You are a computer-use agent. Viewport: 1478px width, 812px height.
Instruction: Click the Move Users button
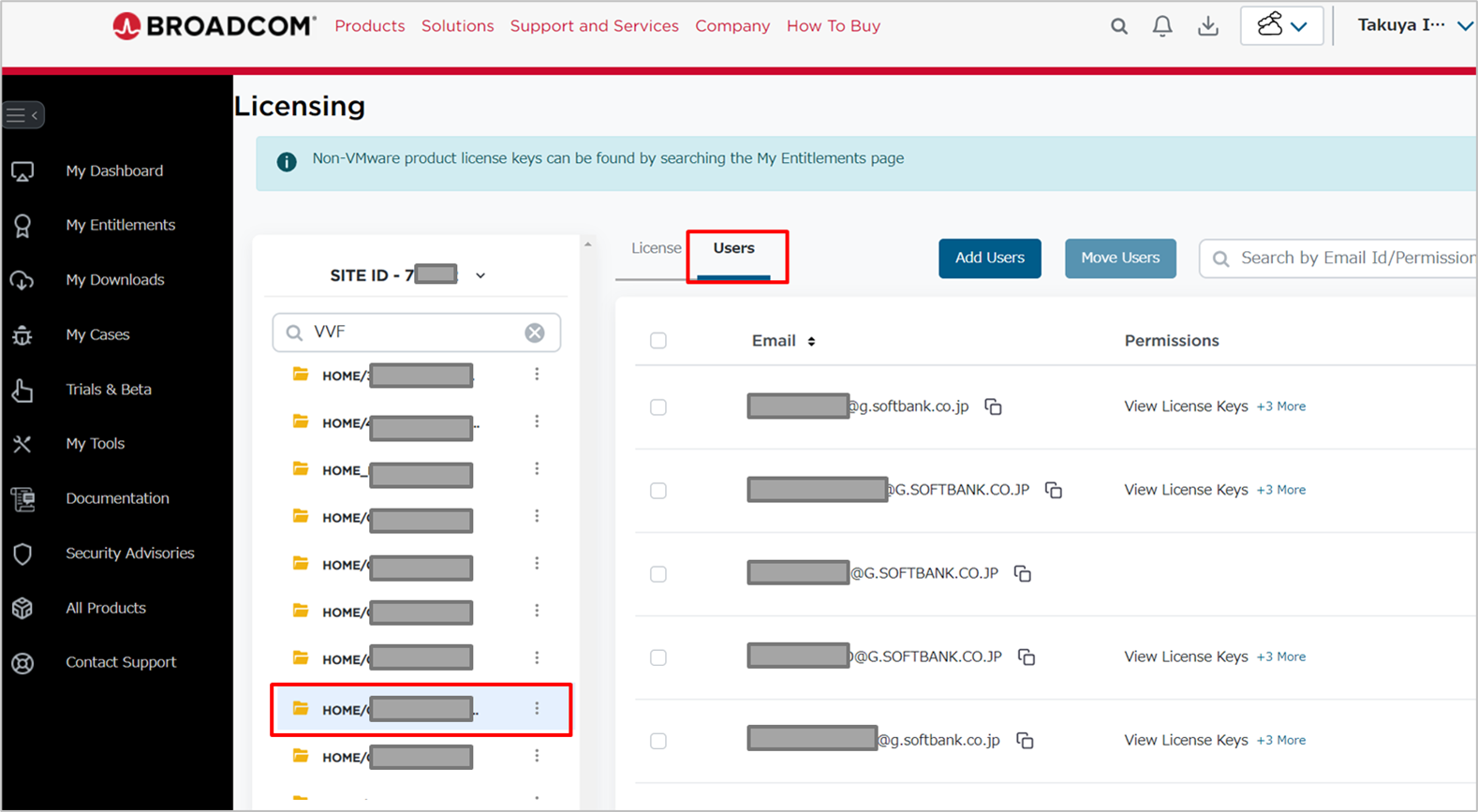(x=1120, y=258)
